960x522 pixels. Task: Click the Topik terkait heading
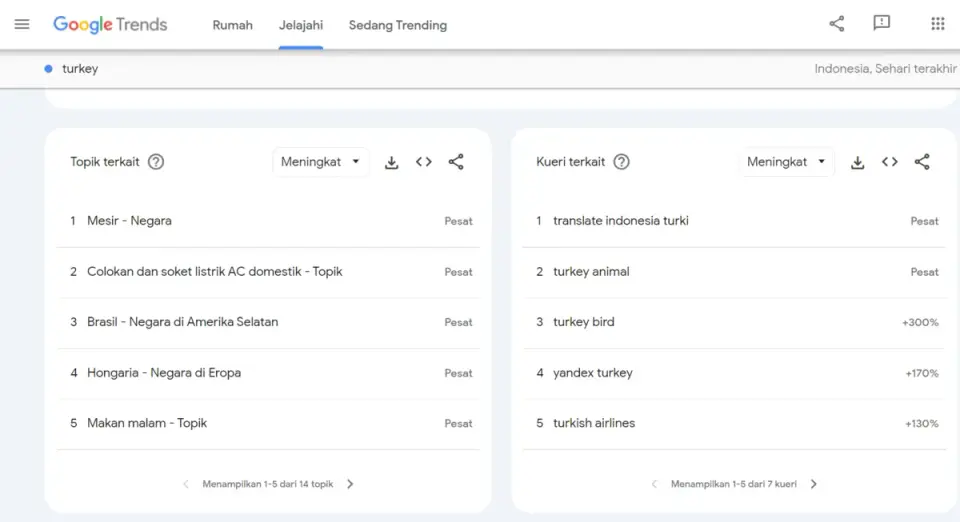105,162
